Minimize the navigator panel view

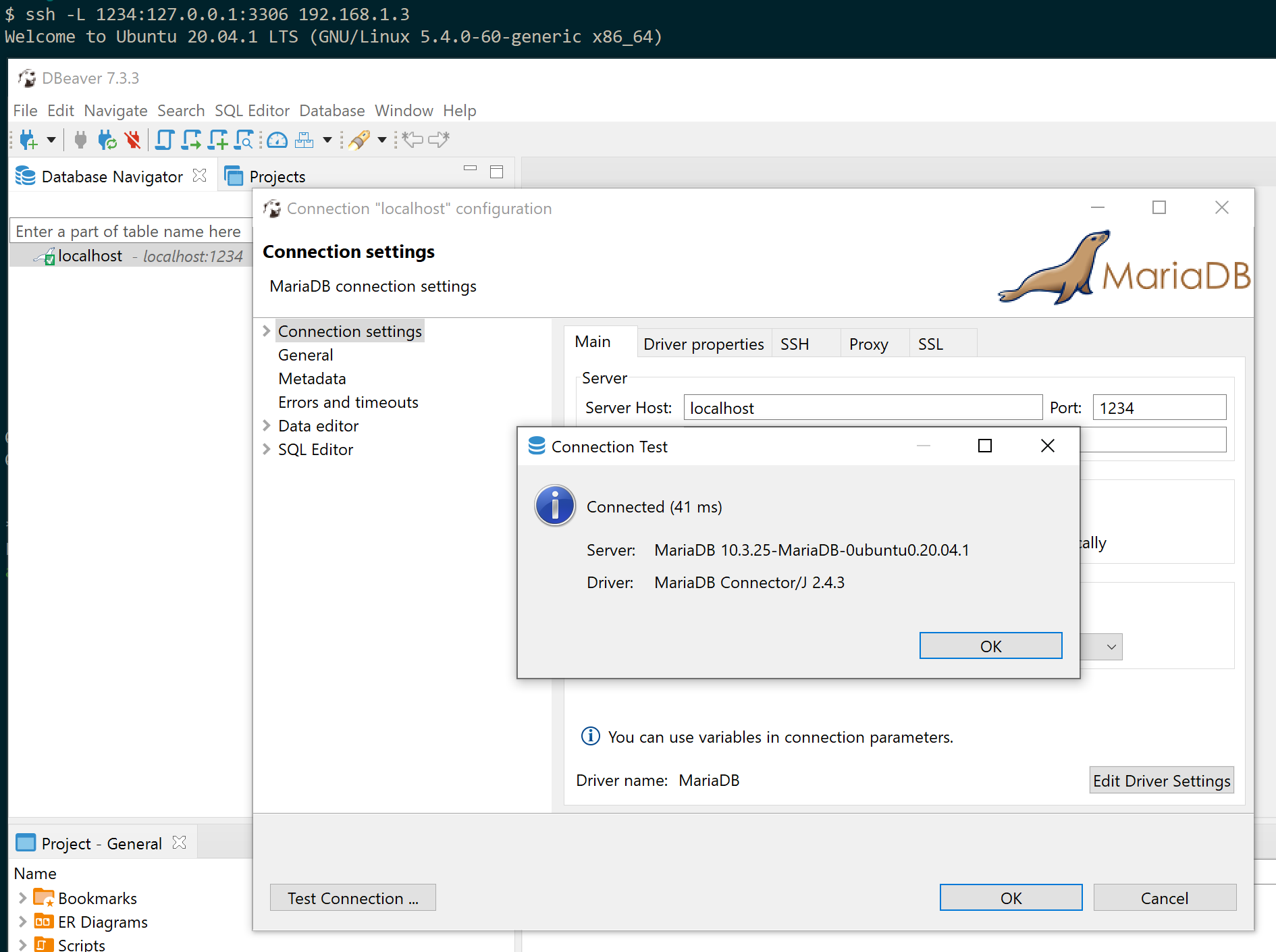point(471,168)
